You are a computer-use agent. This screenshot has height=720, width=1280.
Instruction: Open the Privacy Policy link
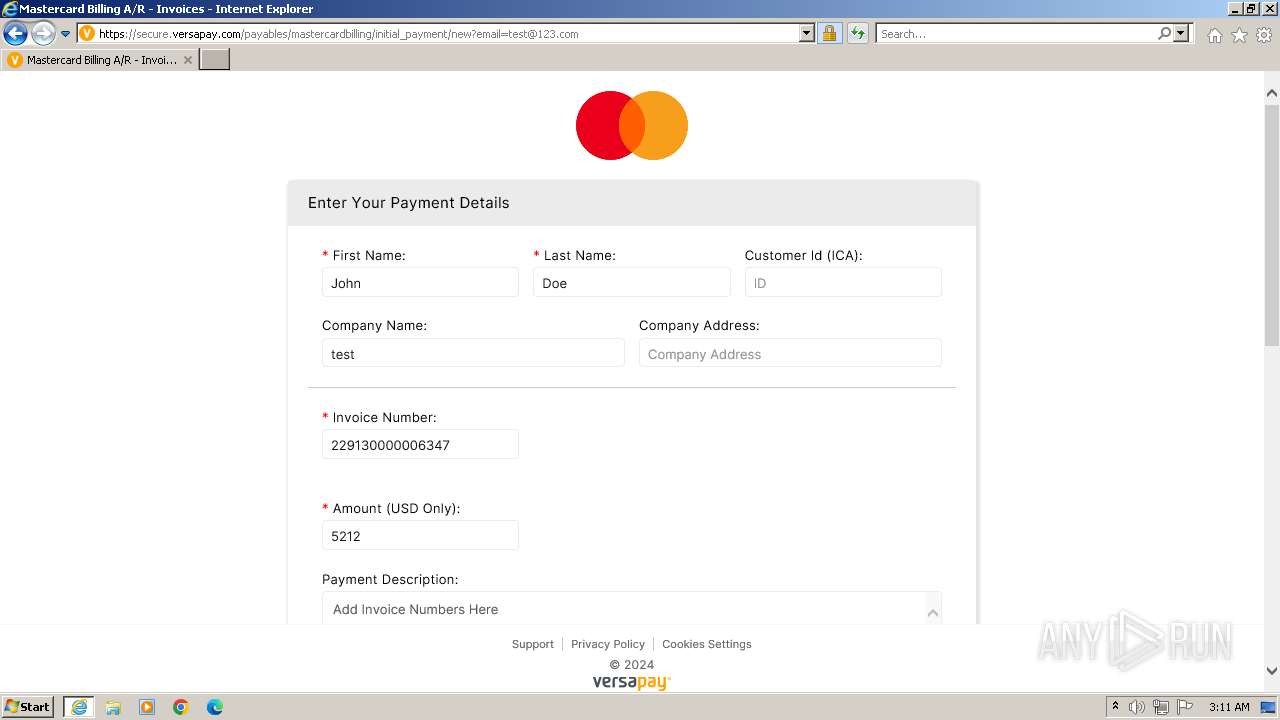[x=608, y=644]
